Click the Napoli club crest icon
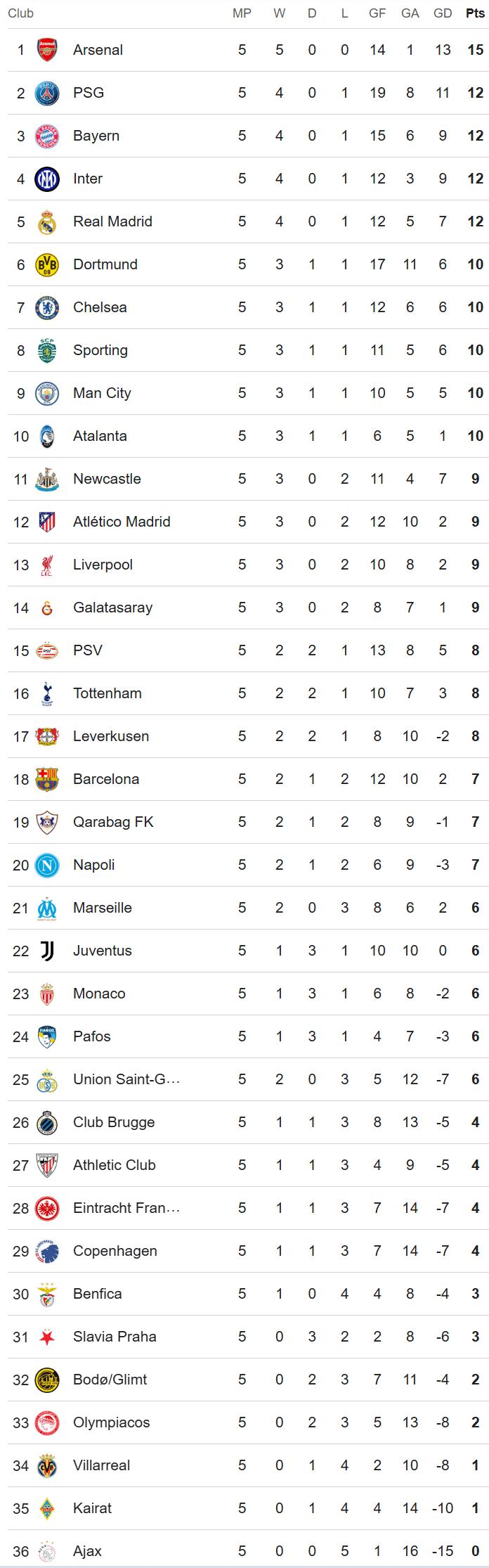489x1568 pixels. pos(47,865)
